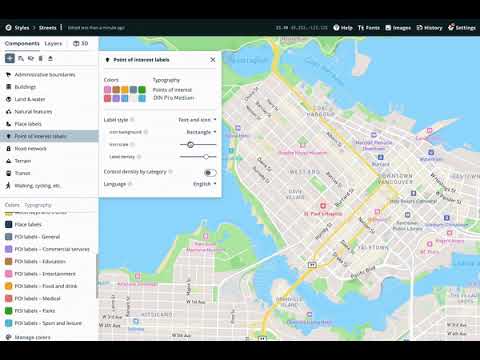Select POI labels - Medical color

tap(49, 299)
